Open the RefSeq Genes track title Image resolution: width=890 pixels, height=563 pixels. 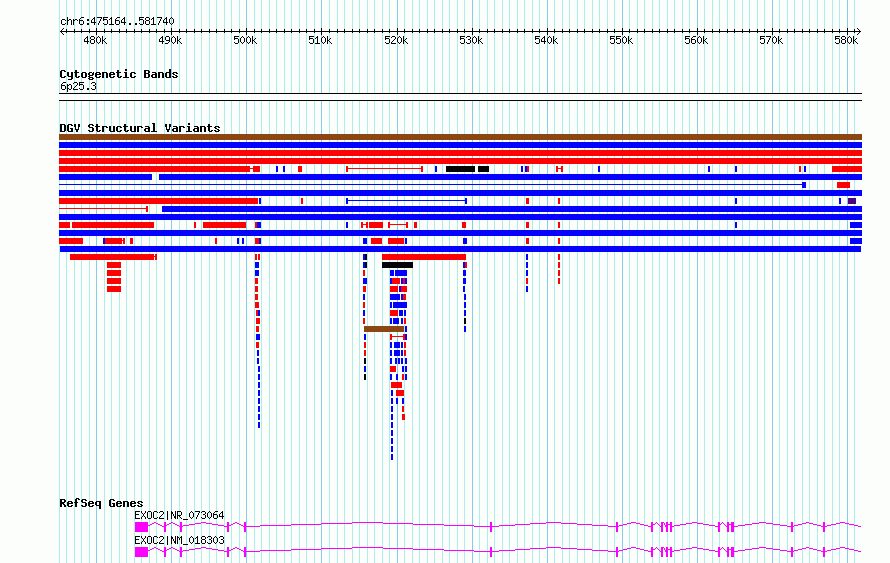[101, 503]
